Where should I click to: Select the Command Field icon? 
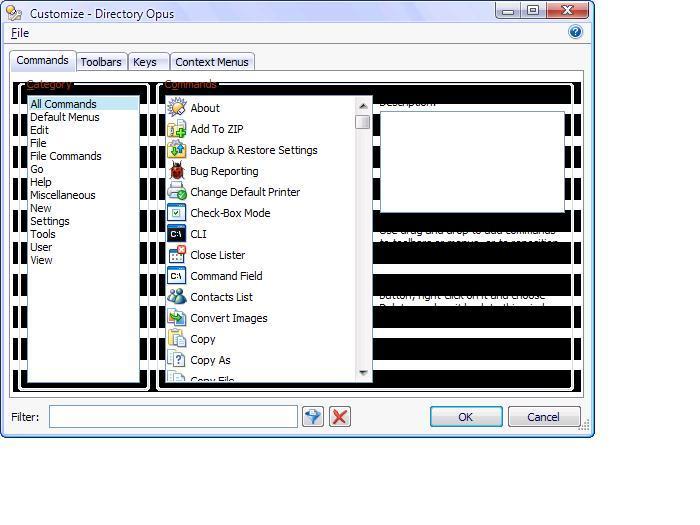pos(177,276)
